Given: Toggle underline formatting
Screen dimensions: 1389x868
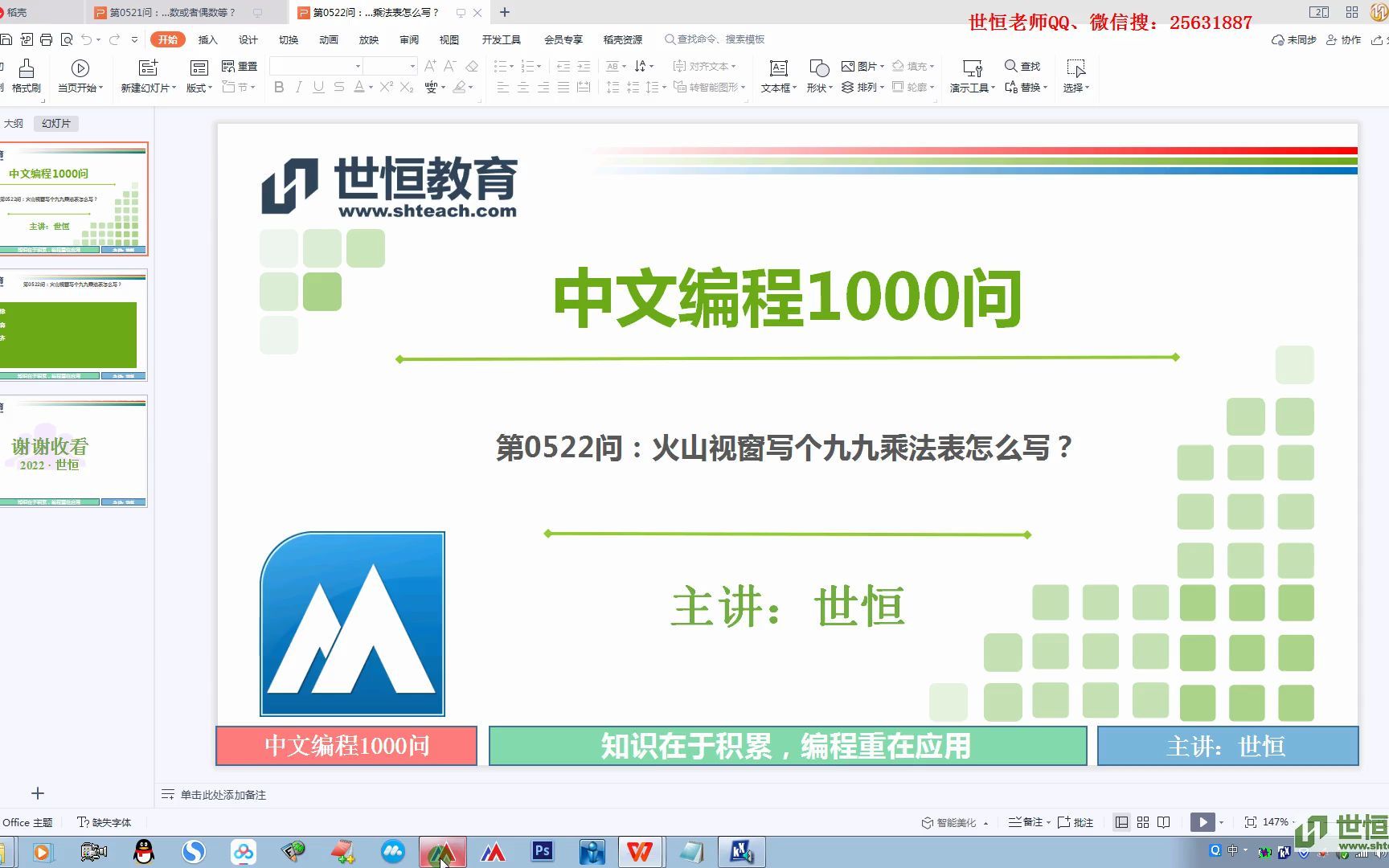Looking at the screenshot, I should 318,88.
